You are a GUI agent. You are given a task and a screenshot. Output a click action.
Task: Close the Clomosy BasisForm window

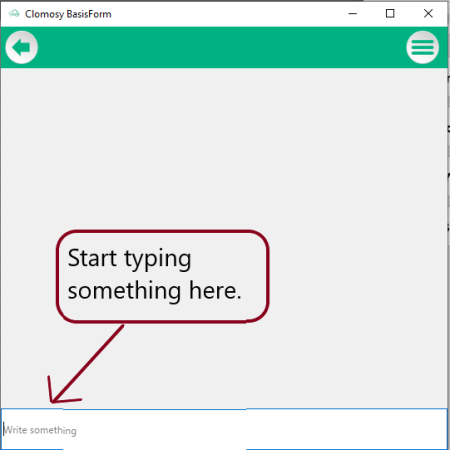428,14
